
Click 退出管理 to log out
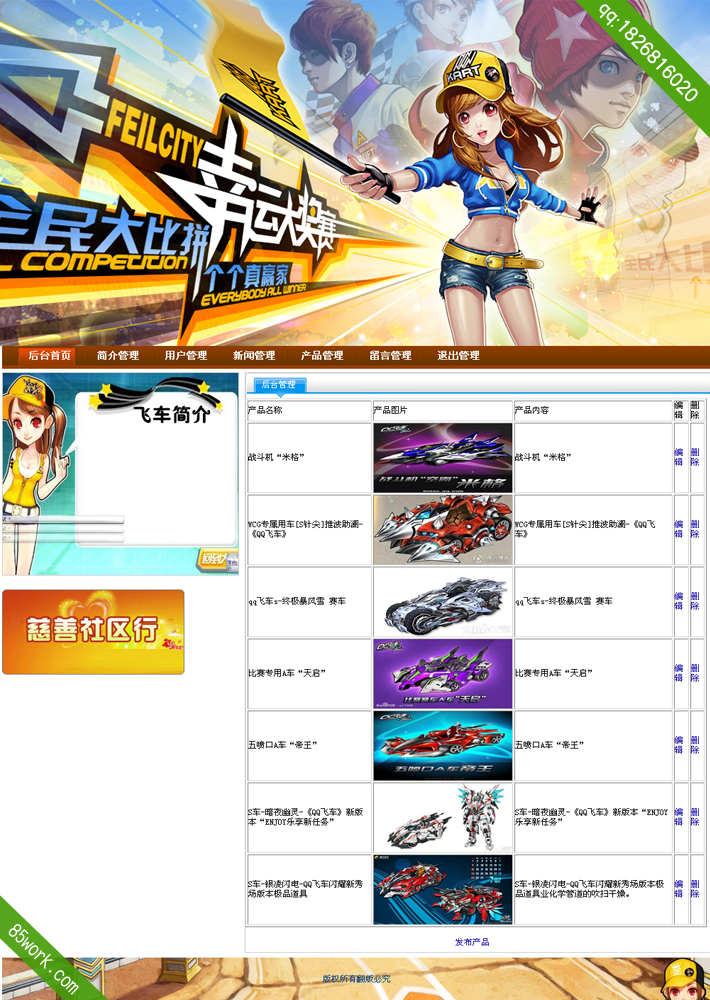tap(458, 355)
